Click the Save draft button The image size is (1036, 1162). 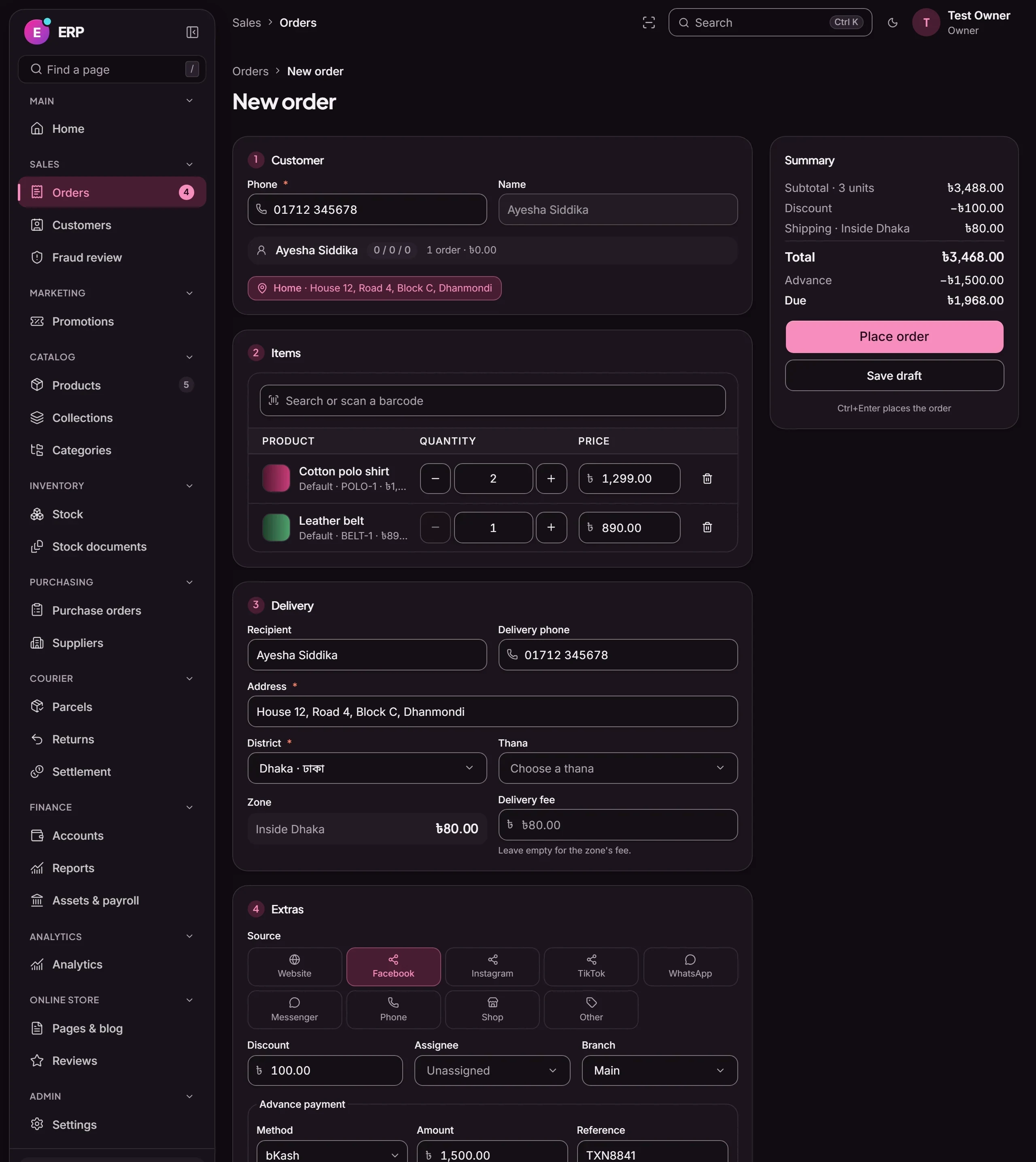pos(894,375)
